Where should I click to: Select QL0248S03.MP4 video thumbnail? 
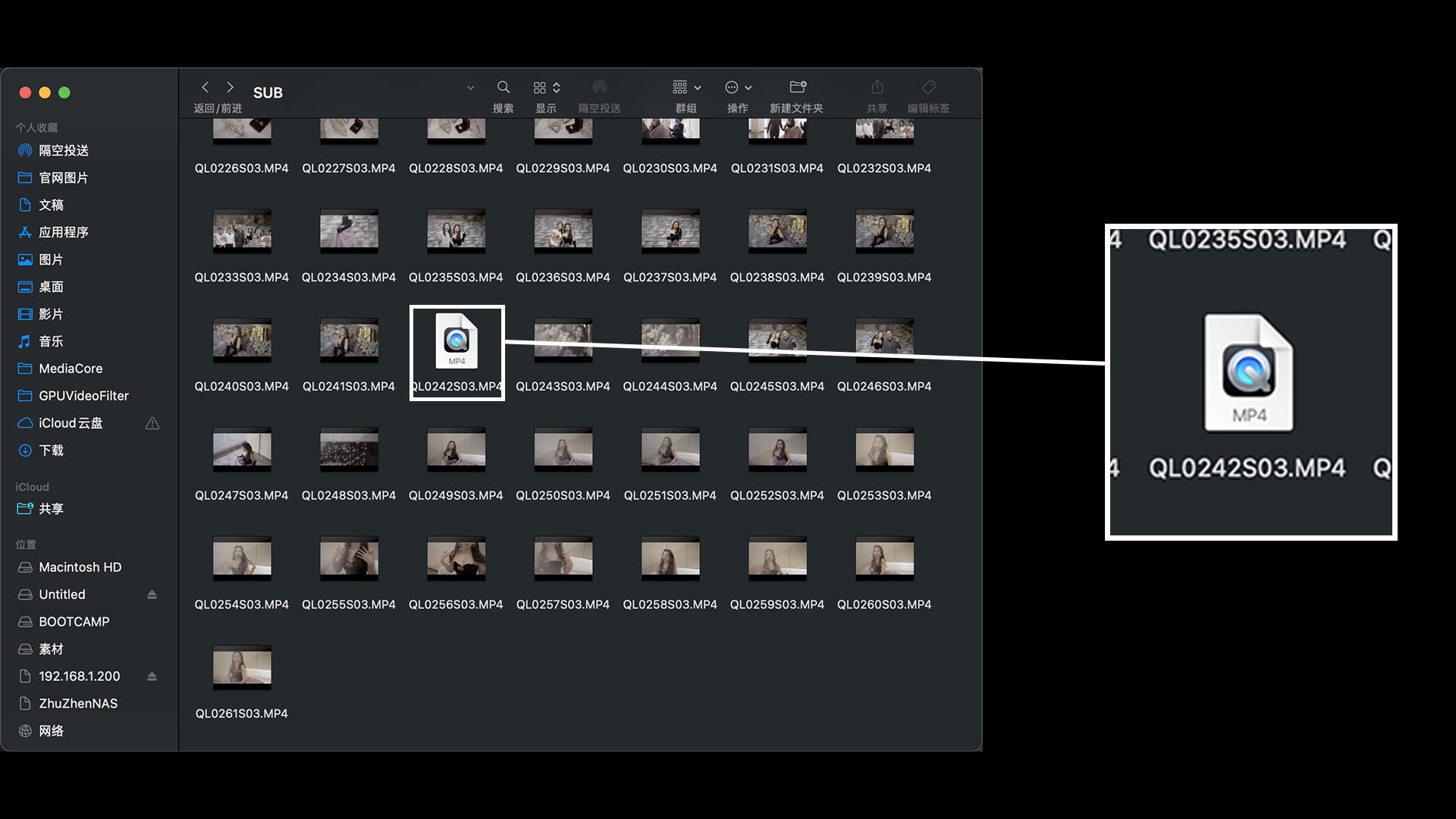coord(349,449)
